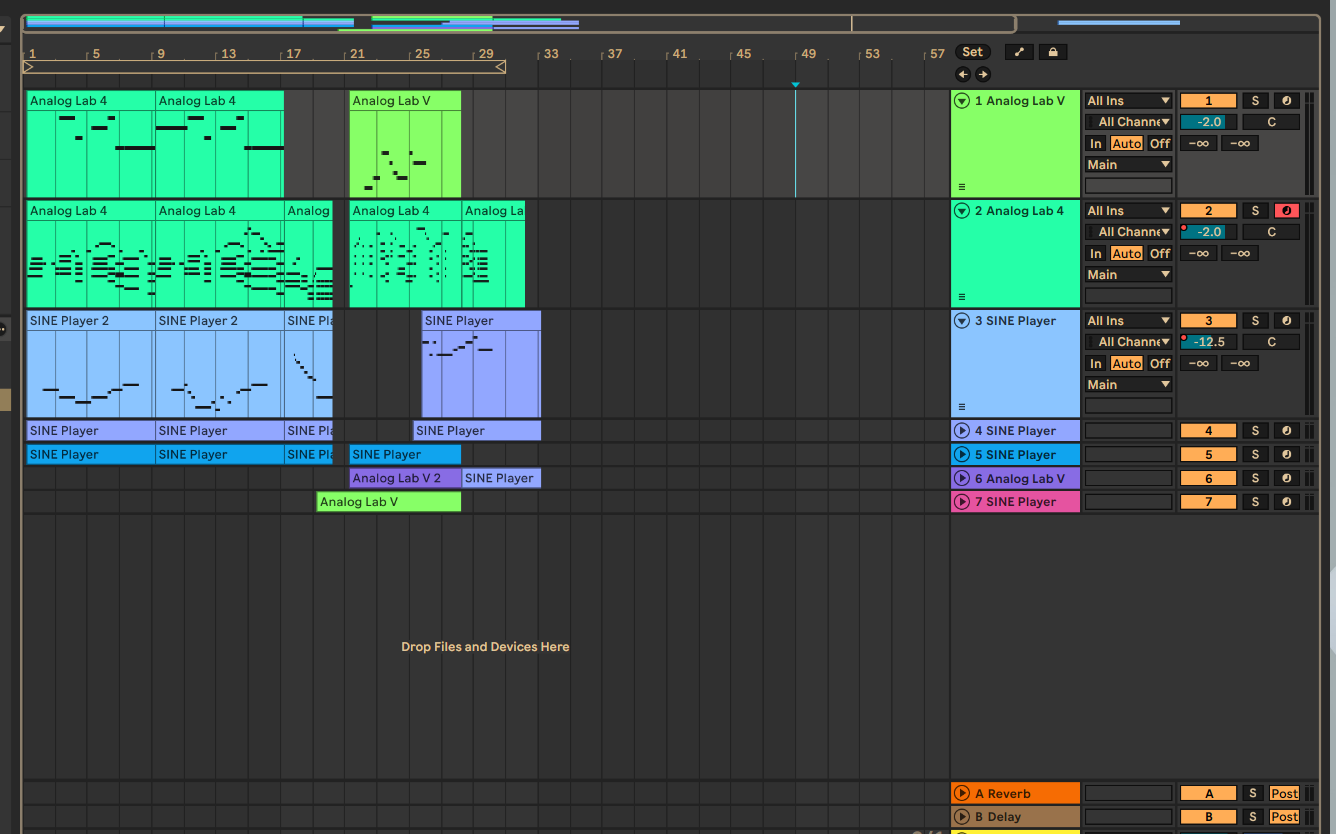Unfold the 5 SINE Player track

coord(962,455)
